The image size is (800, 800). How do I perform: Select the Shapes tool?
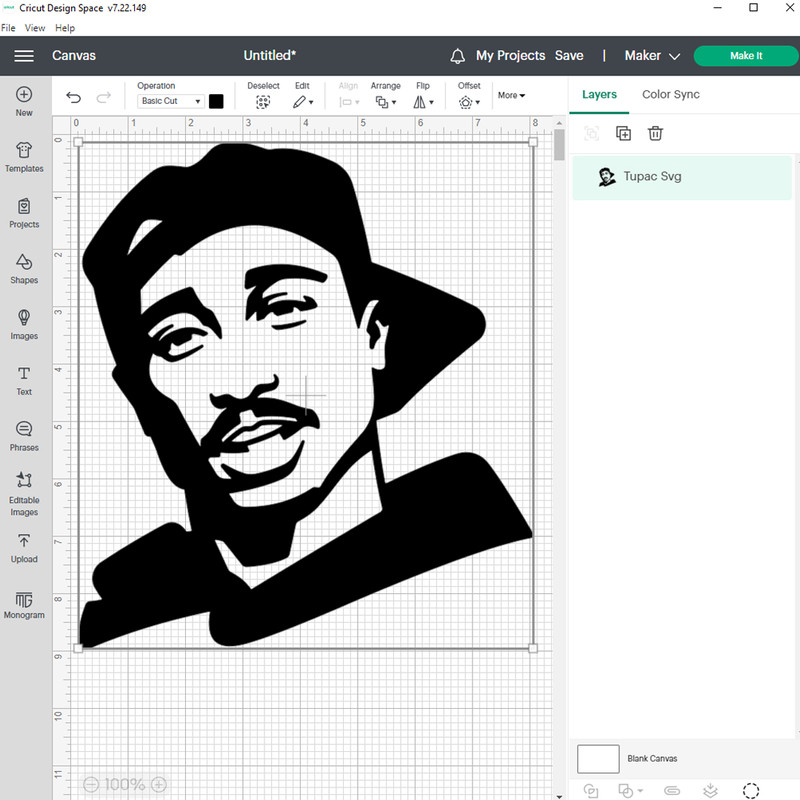pos(24,267)
